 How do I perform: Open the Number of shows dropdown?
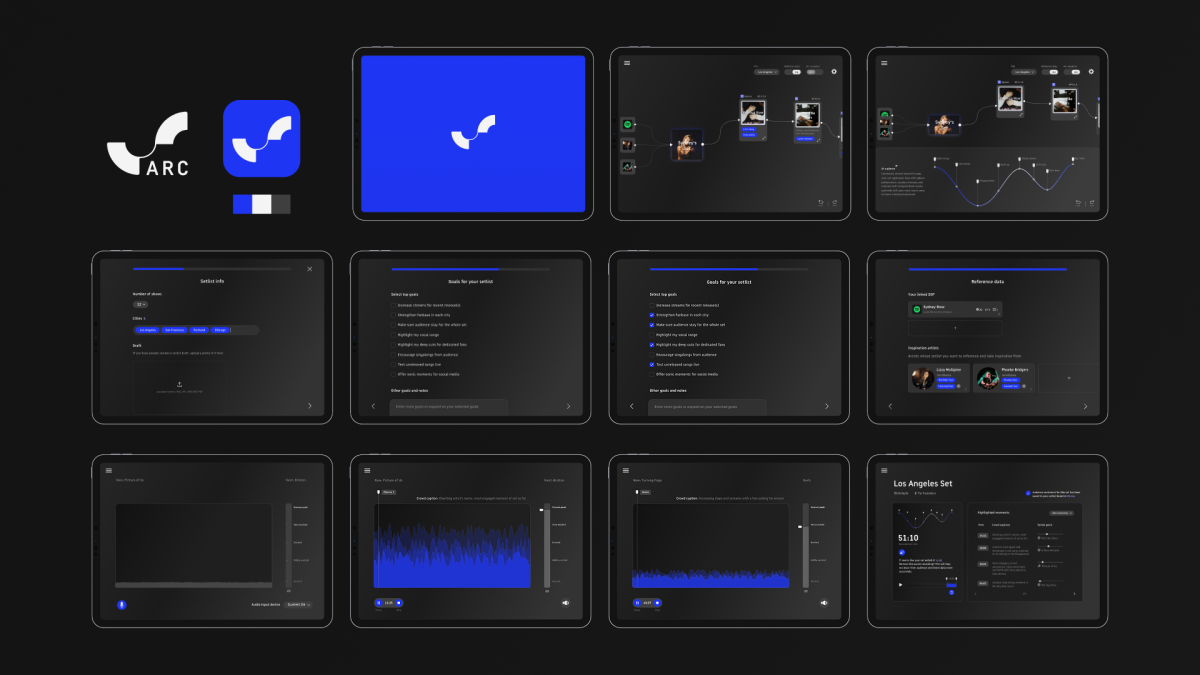[x=140, y=304]
